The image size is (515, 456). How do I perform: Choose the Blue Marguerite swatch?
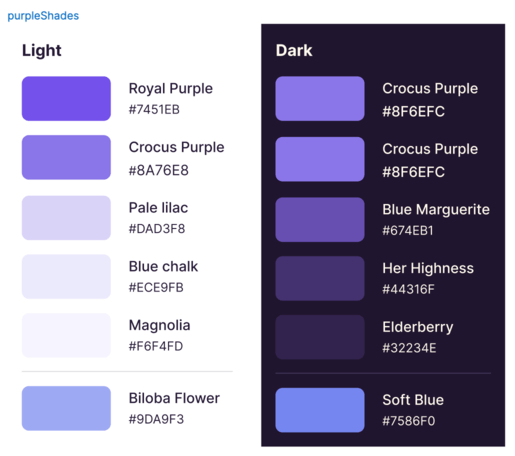click(x=320, y=220)
